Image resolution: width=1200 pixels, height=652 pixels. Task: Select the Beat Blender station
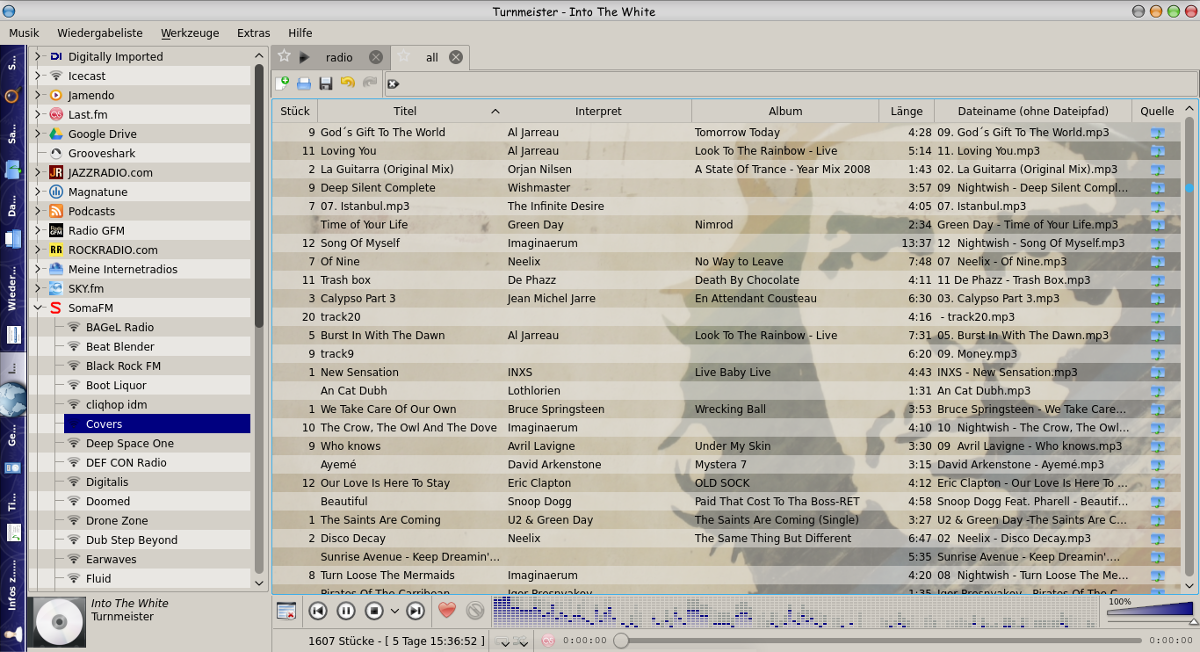(x=120, y=347)
